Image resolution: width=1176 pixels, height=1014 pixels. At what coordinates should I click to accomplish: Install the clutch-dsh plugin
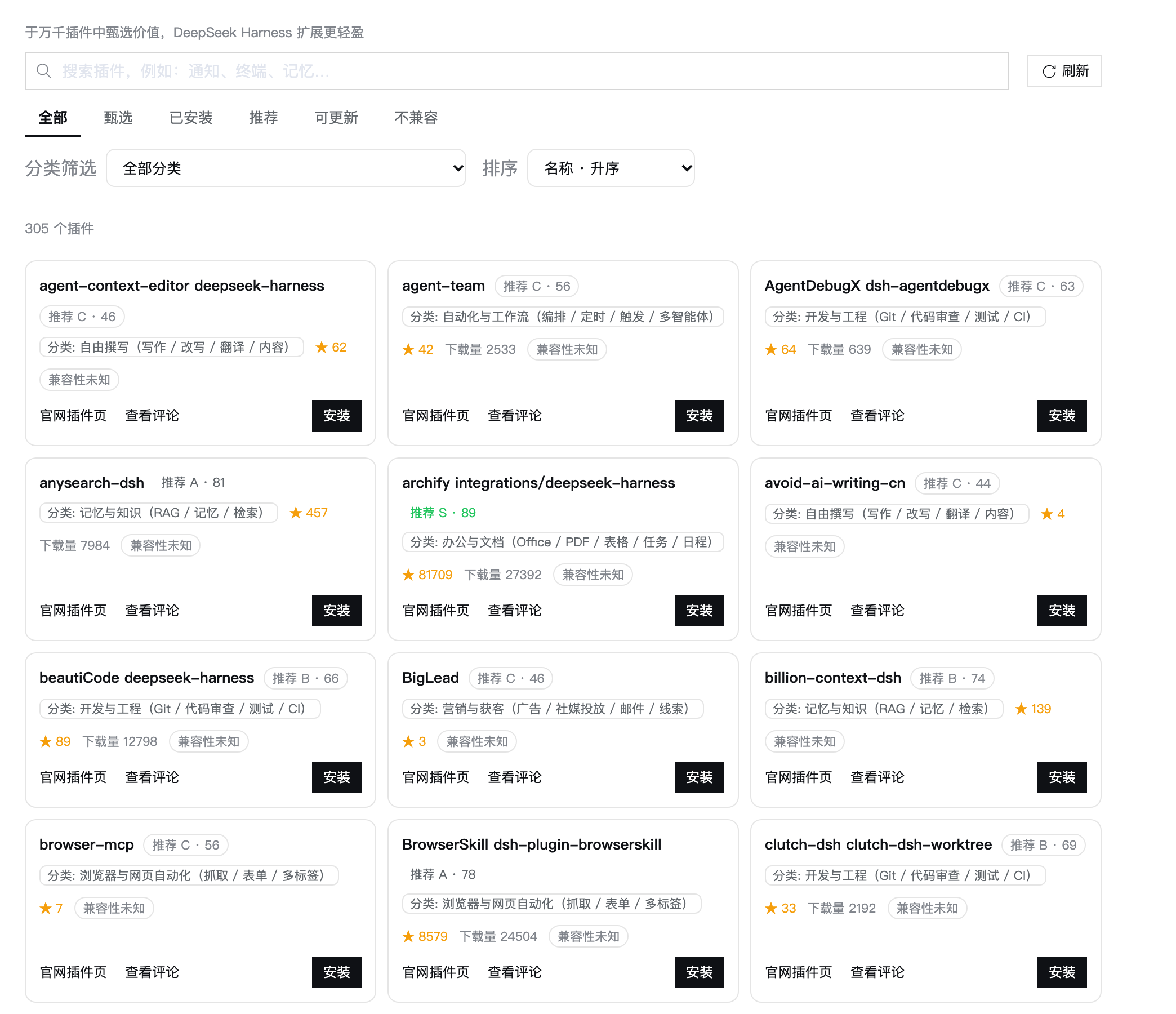tap(1062, 972)
